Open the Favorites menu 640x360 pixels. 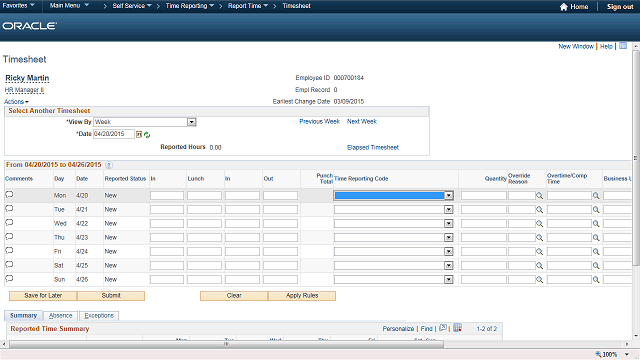[x=18, y=6]
